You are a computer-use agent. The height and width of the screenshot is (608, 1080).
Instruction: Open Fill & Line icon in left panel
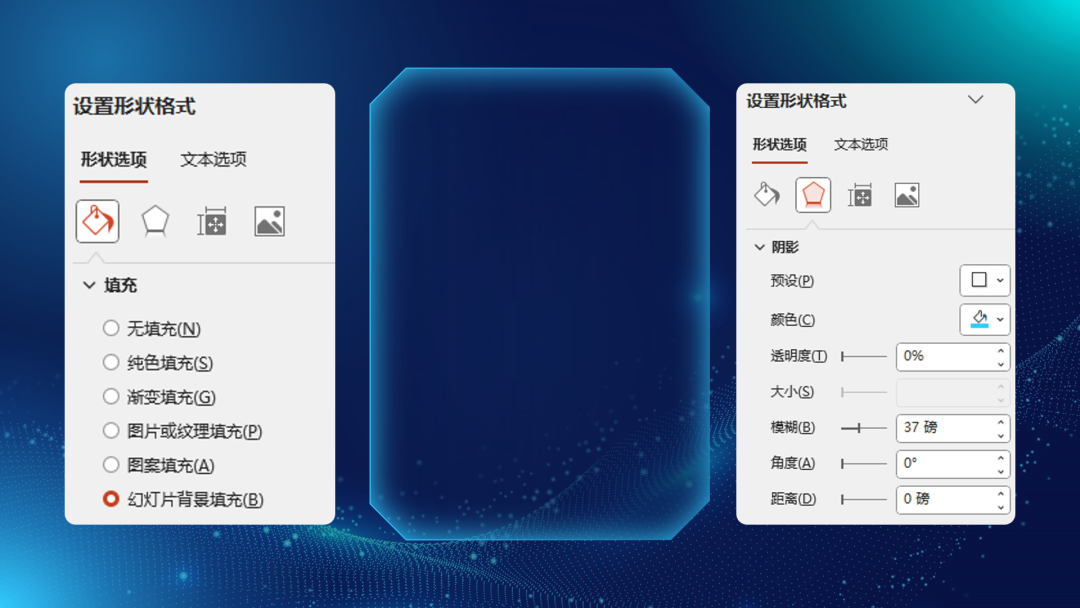tap(97, 221)
